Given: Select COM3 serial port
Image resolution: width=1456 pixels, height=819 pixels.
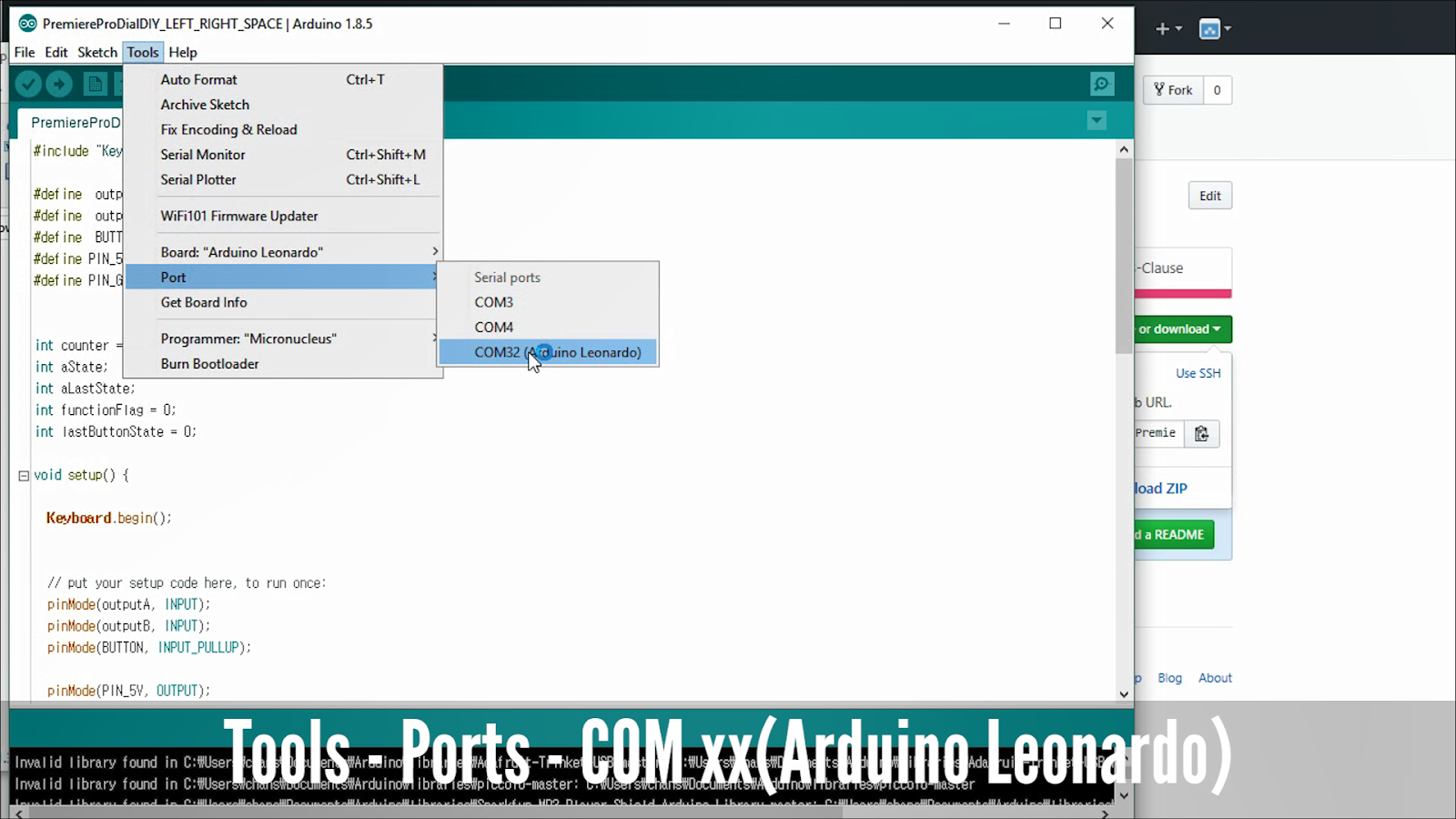Looking at the screenshot, I should pyautogui.click(x=548, y=302).
